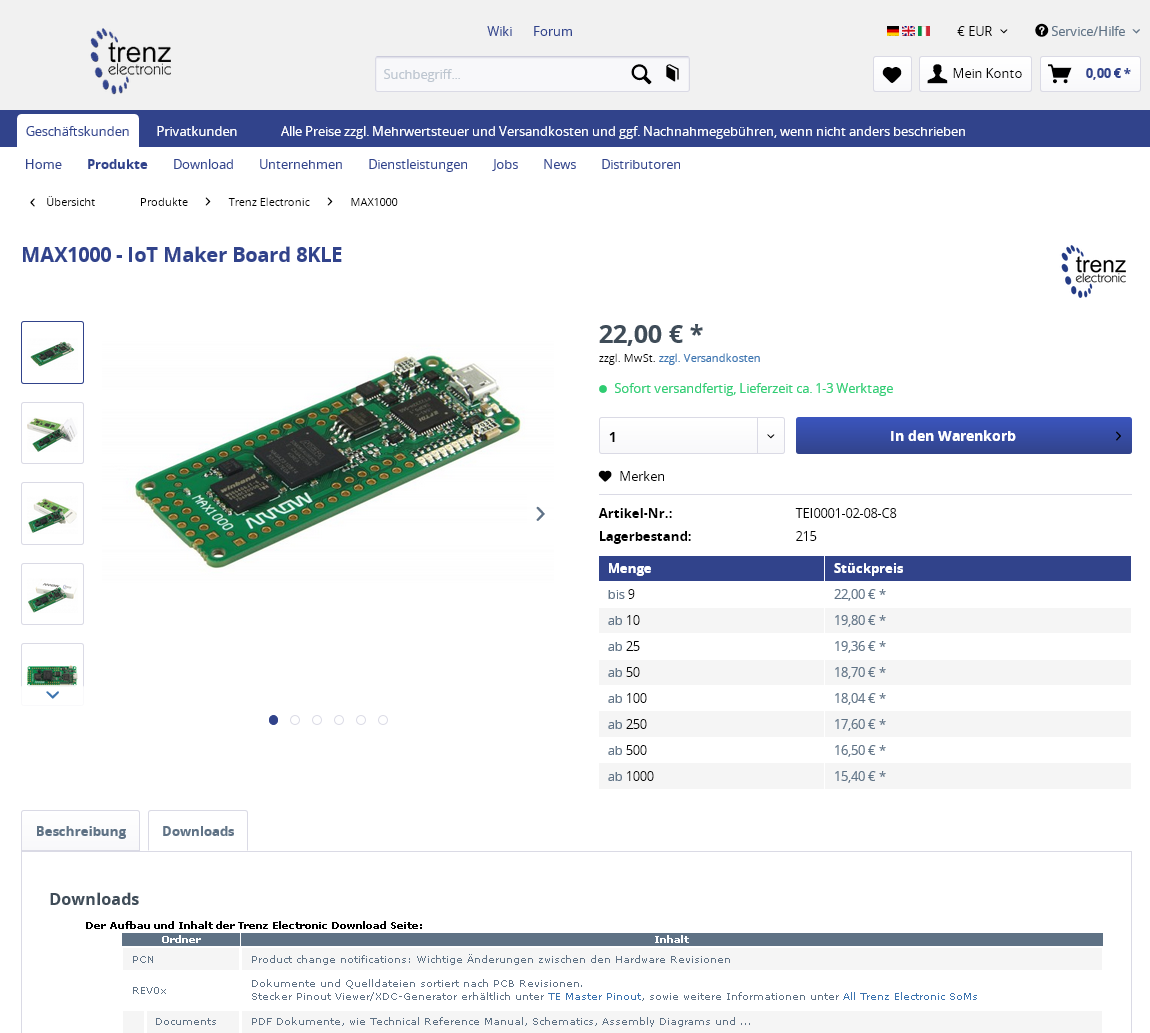Open the EUR currency dropdown
1150x1033 pixels.
click(982, 32)
